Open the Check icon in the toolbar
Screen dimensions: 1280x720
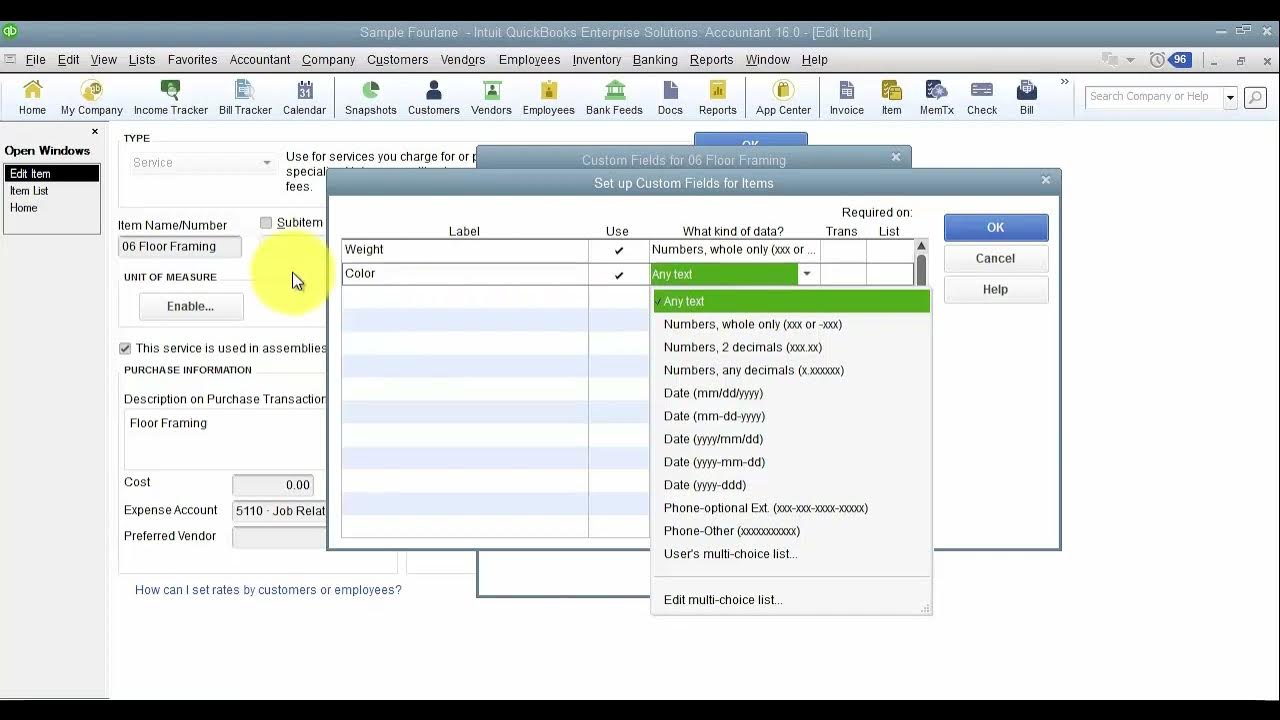pyautogui.click(x=982, y=98)
